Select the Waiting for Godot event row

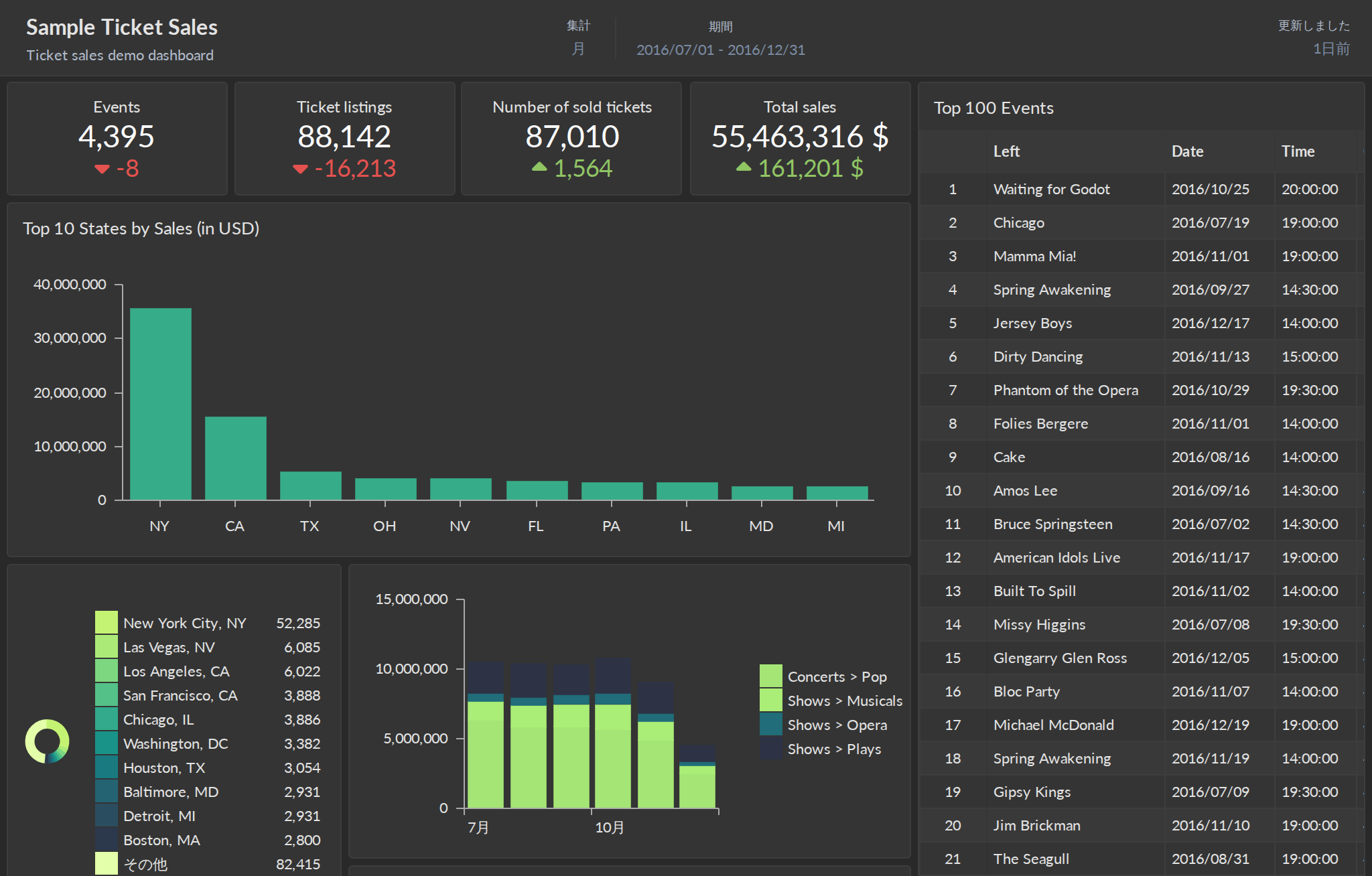[x=1142, y=189]
